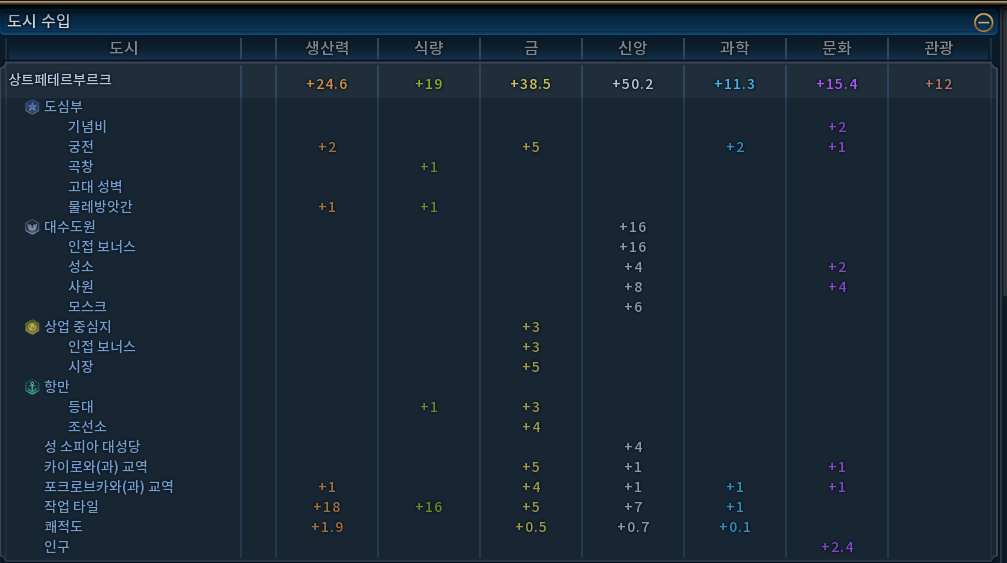This screenshot has width=1007, height=563.
Task: Sort by the 신앙 column header
Action: coord(633,48)
